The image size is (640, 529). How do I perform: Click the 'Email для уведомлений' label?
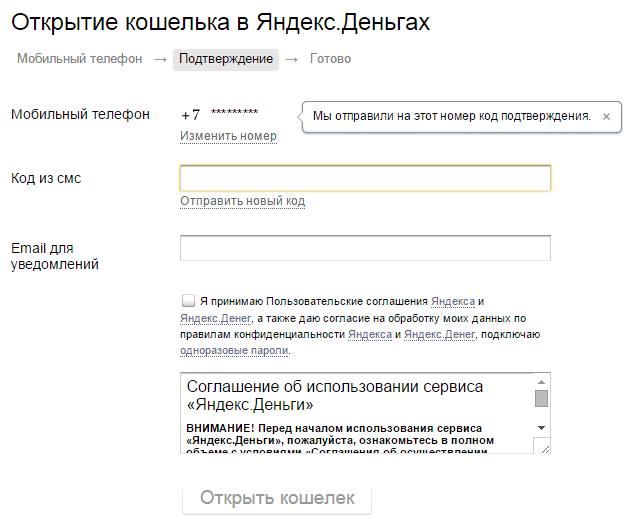click(55, 256)
